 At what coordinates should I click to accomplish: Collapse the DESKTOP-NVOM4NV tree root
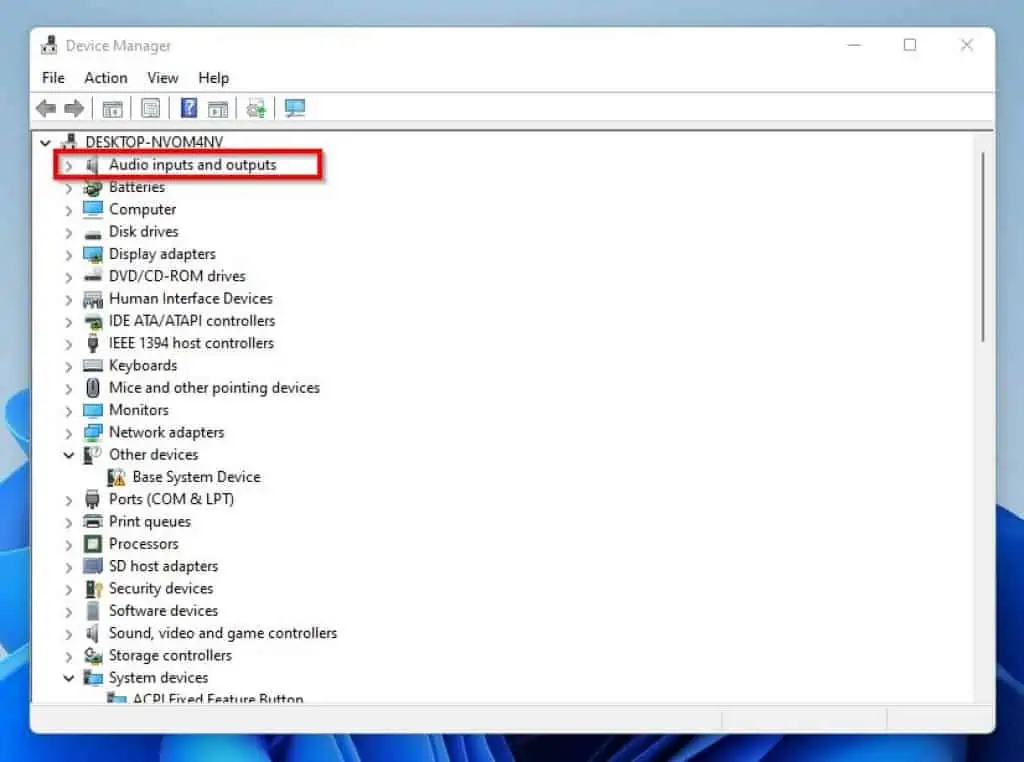coord(45,141)
